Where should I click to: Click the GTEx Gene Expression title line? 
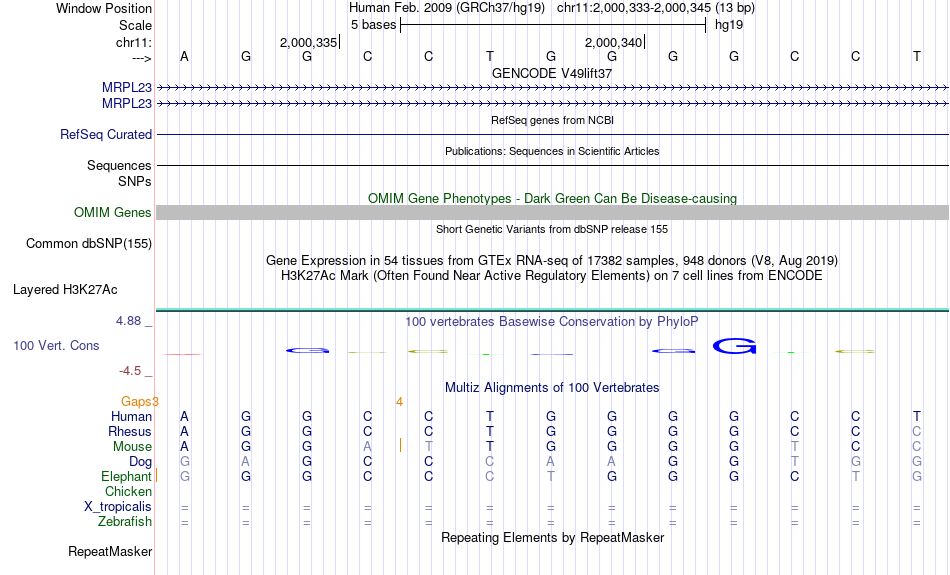(552, 261)
